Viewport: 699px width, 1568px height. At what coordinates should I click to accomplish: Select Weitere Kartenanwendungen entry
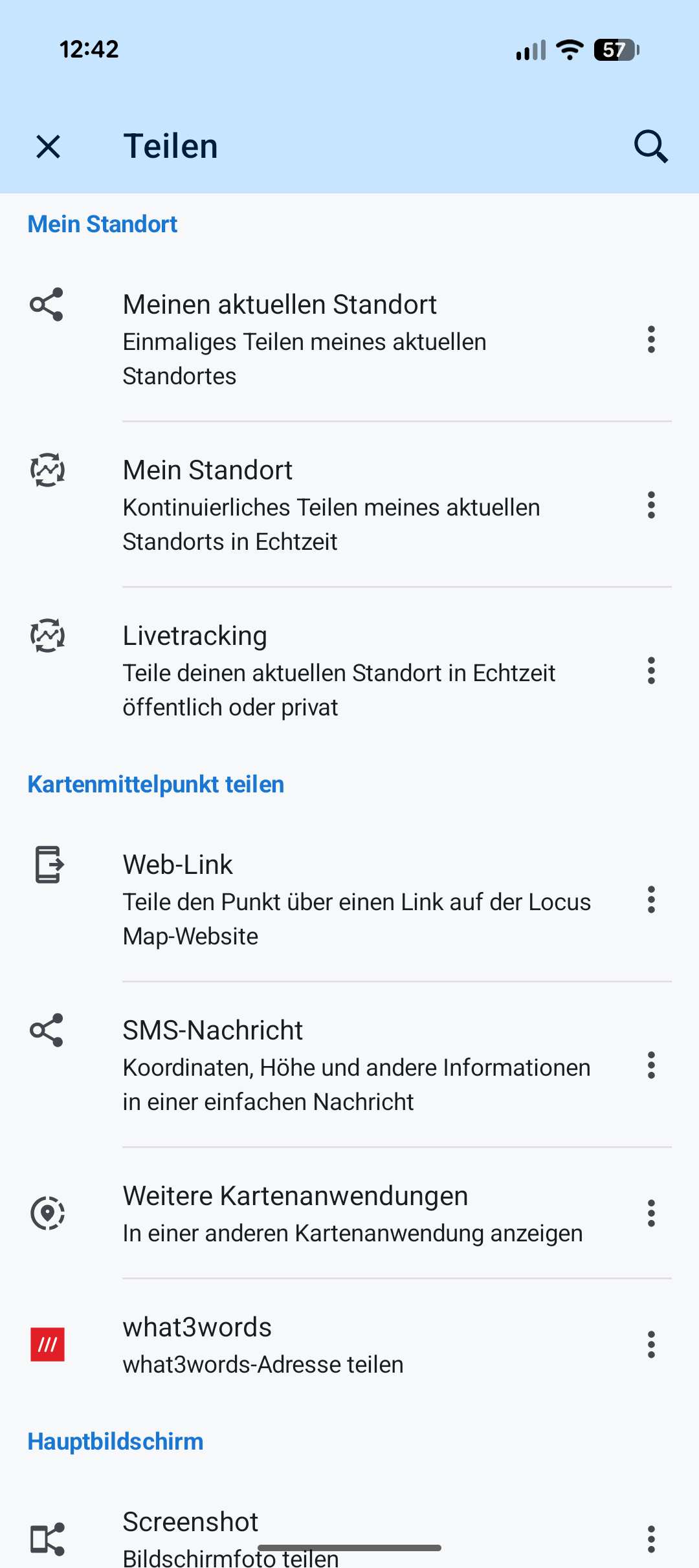pyautogui.click(x=353, y=1214)
